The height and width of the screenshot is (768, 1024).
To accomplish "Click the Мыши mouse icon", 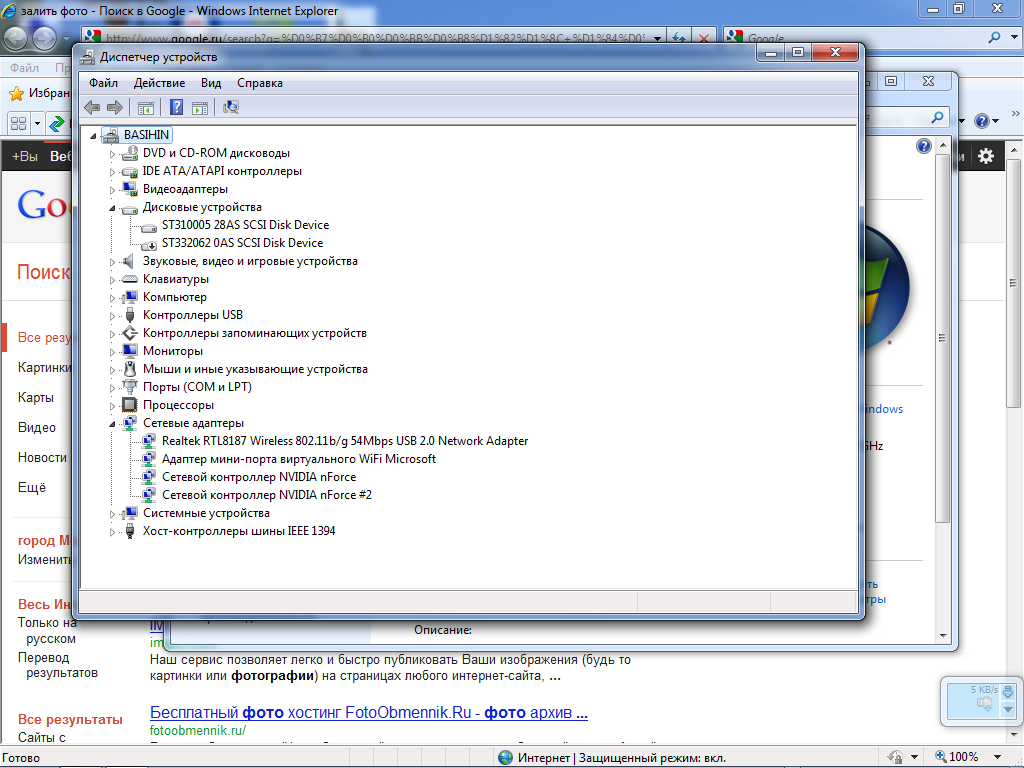I will click(130, 369).
